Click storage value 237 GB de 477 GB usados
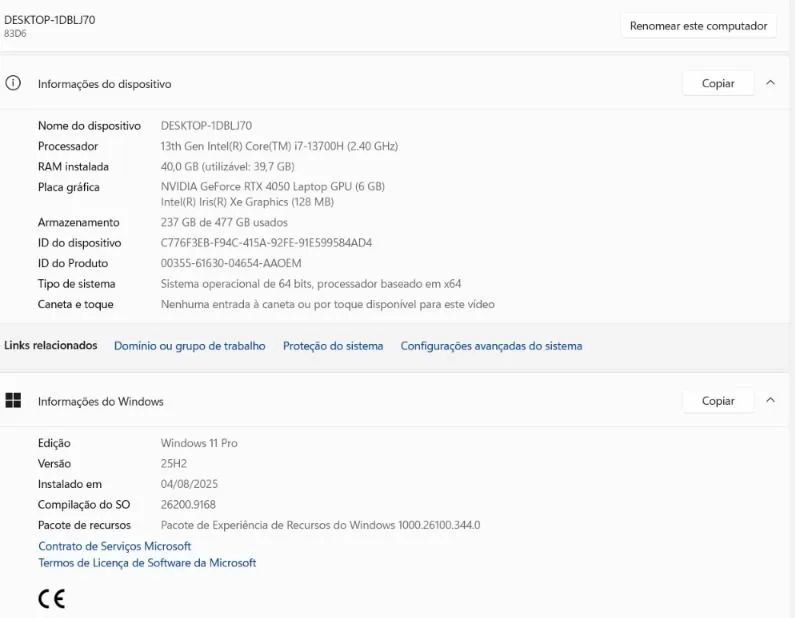 tap(224, 222)
